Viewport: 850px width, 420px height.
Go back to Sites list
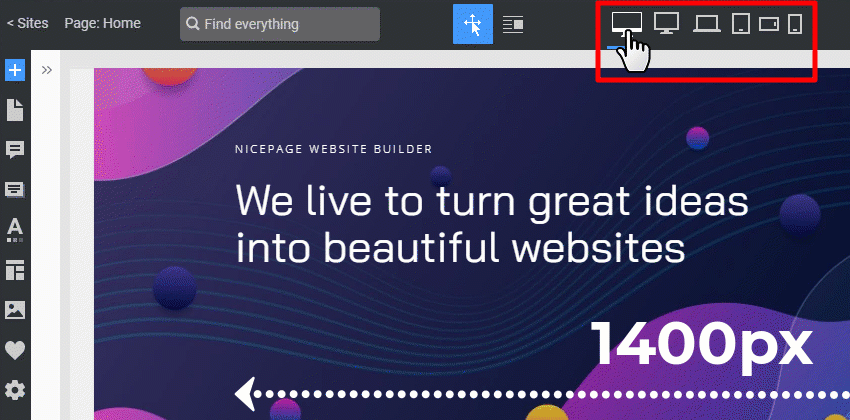click(28, 24)
